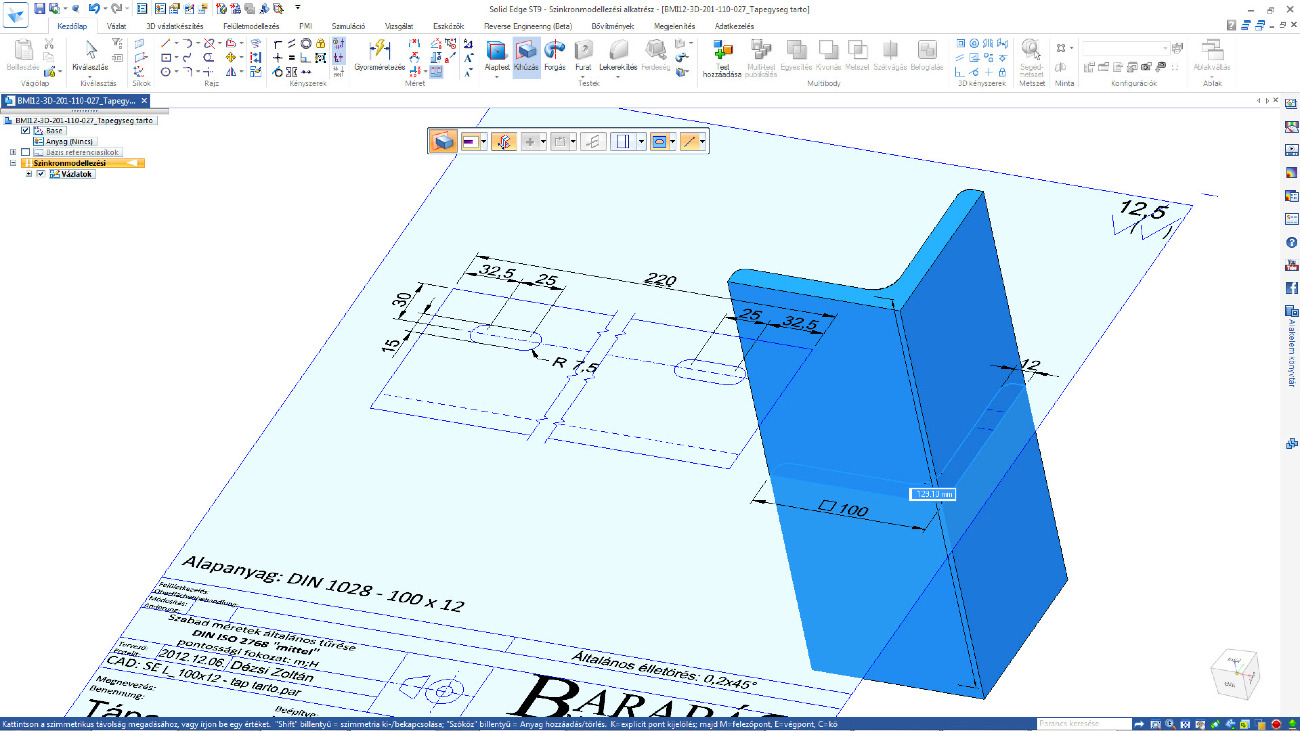Open the Lekerekítés dropdown arrow
The width and height of the screenshot is (1300, 731).
(x=618, y=78)
